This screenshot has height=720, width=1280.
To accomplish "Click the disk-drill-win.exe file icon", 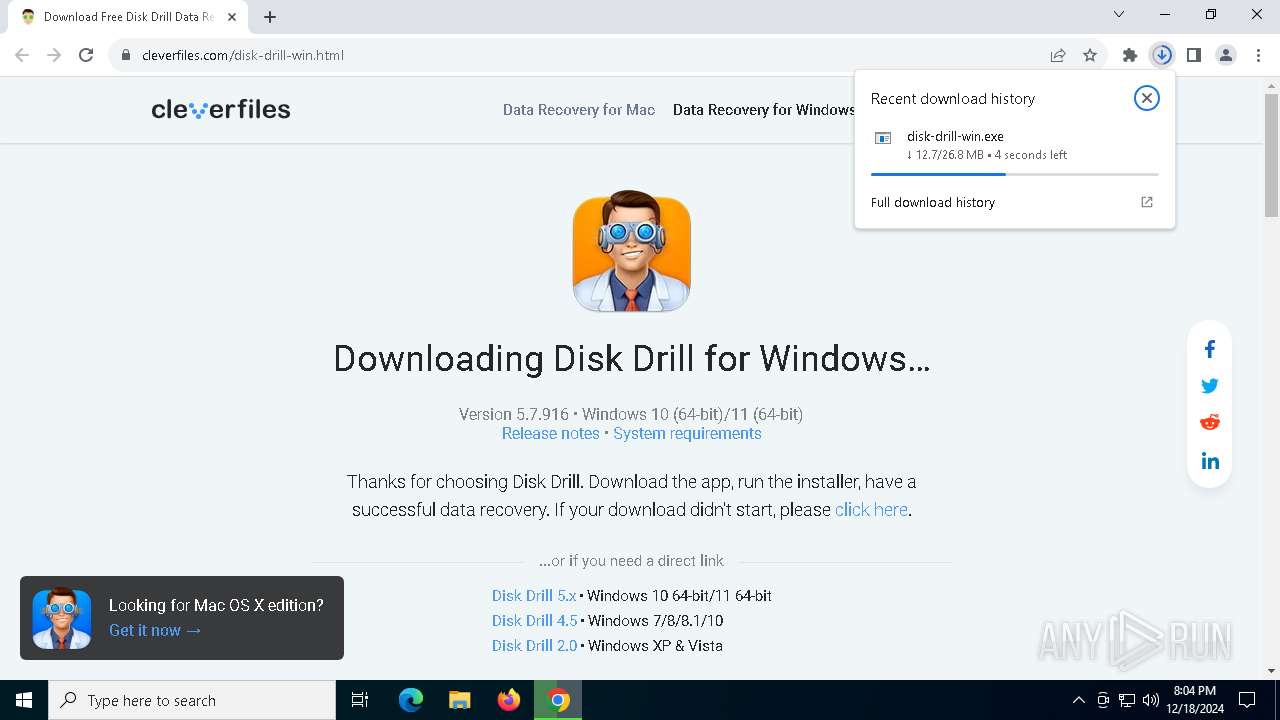I will click(883, 138).
